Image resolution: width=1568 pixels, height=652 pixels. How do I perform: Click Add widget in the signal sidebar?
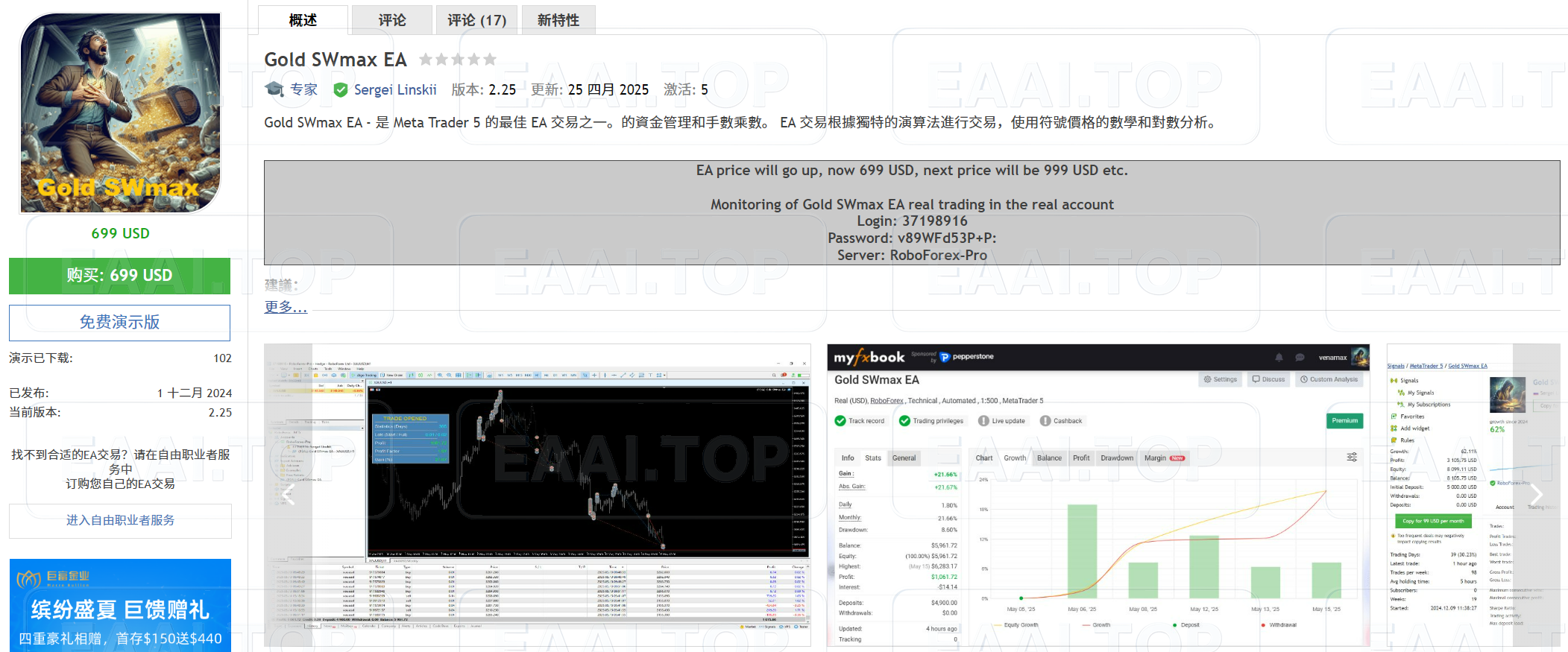(x=1411, y=428)
